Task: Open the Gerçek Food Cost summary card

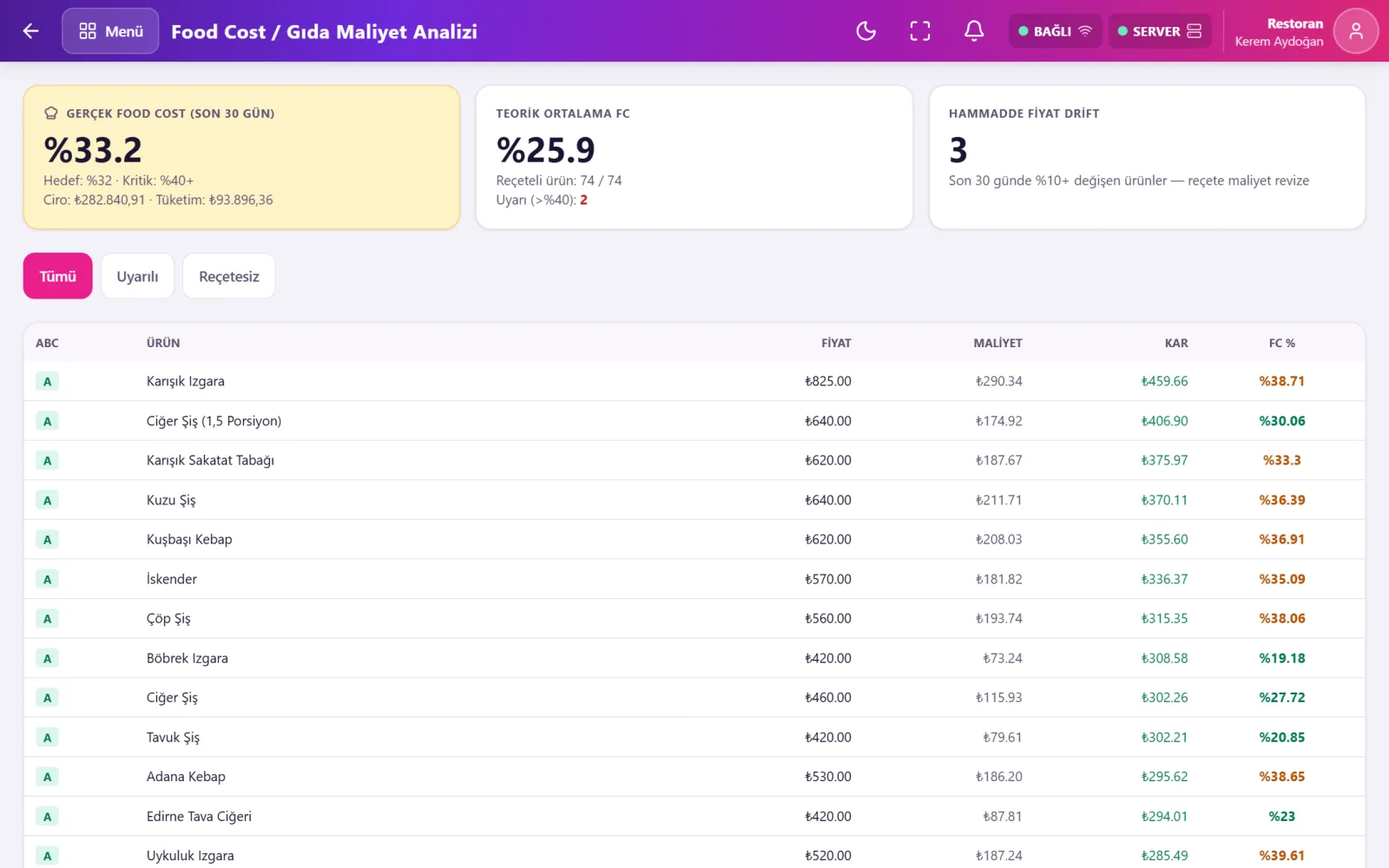Action: [x=241, y=157]
